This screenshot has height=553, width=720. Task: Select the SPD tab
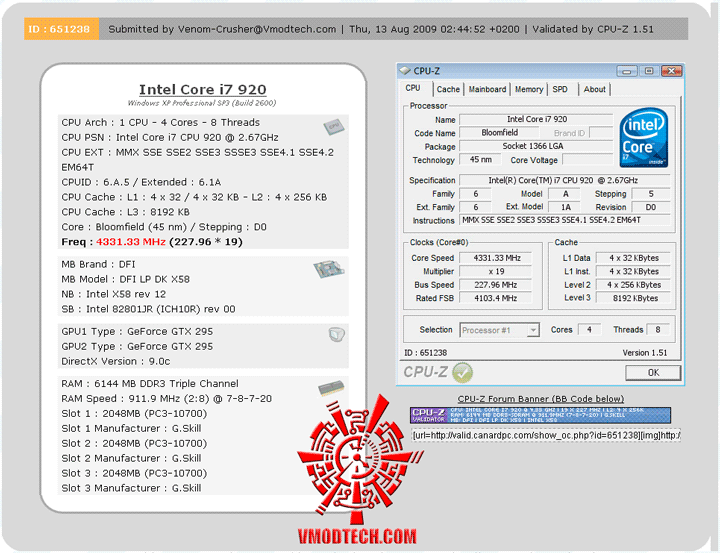click(x=560, y=90)
